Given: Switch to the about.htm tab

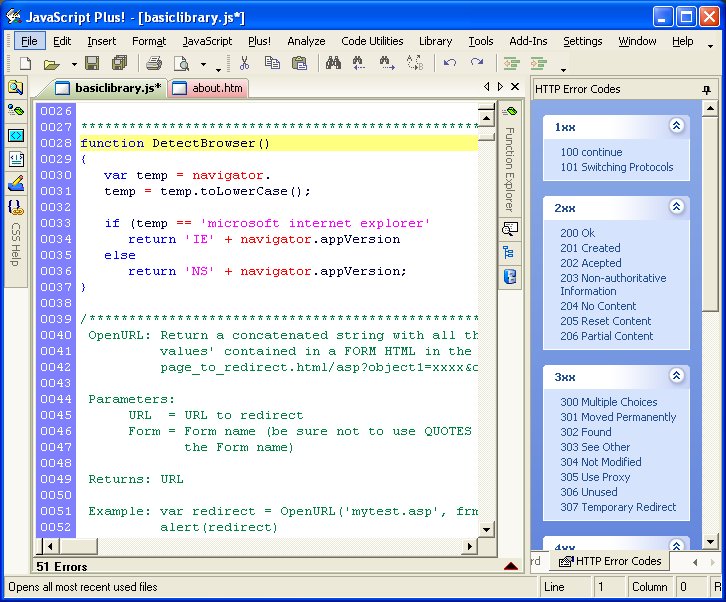Looking at the screenshot, I should [x=208, y=88].
